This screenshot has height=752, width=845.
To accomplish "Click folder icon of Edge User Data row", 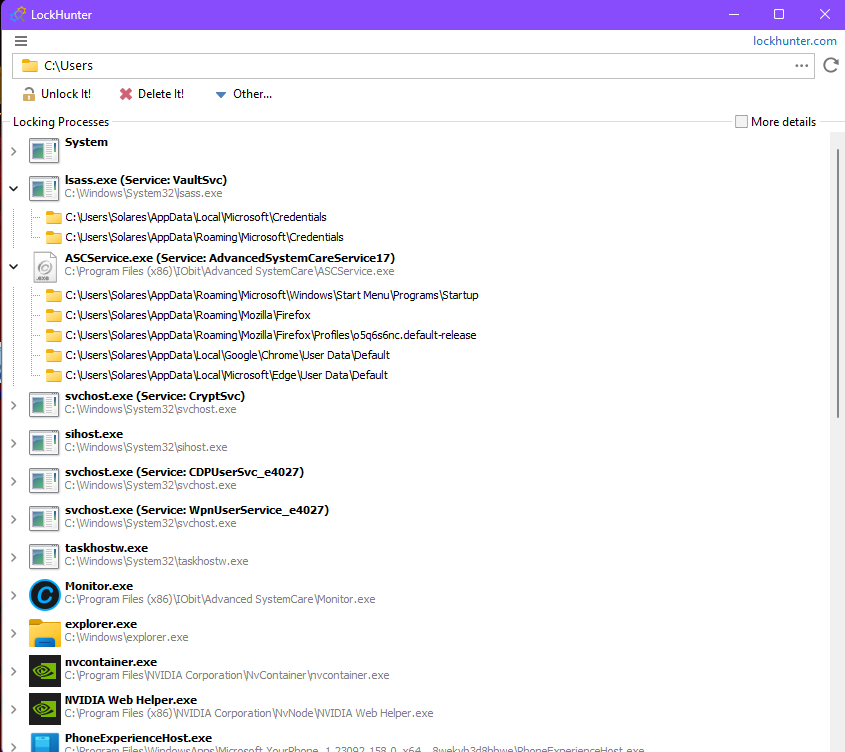I will [x=53, y=375].
